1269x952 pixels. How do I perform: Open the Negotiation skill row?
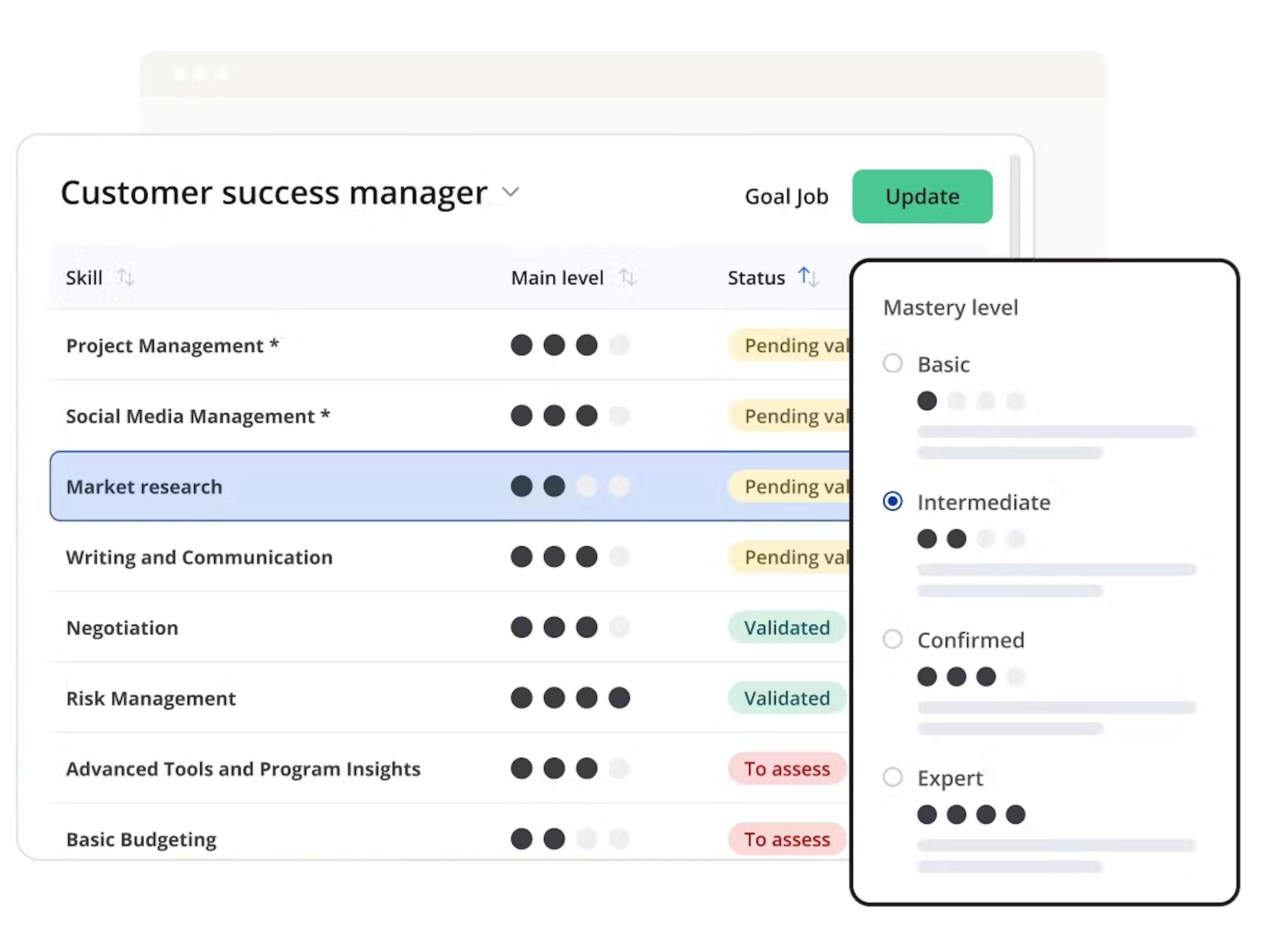[451, 628]
